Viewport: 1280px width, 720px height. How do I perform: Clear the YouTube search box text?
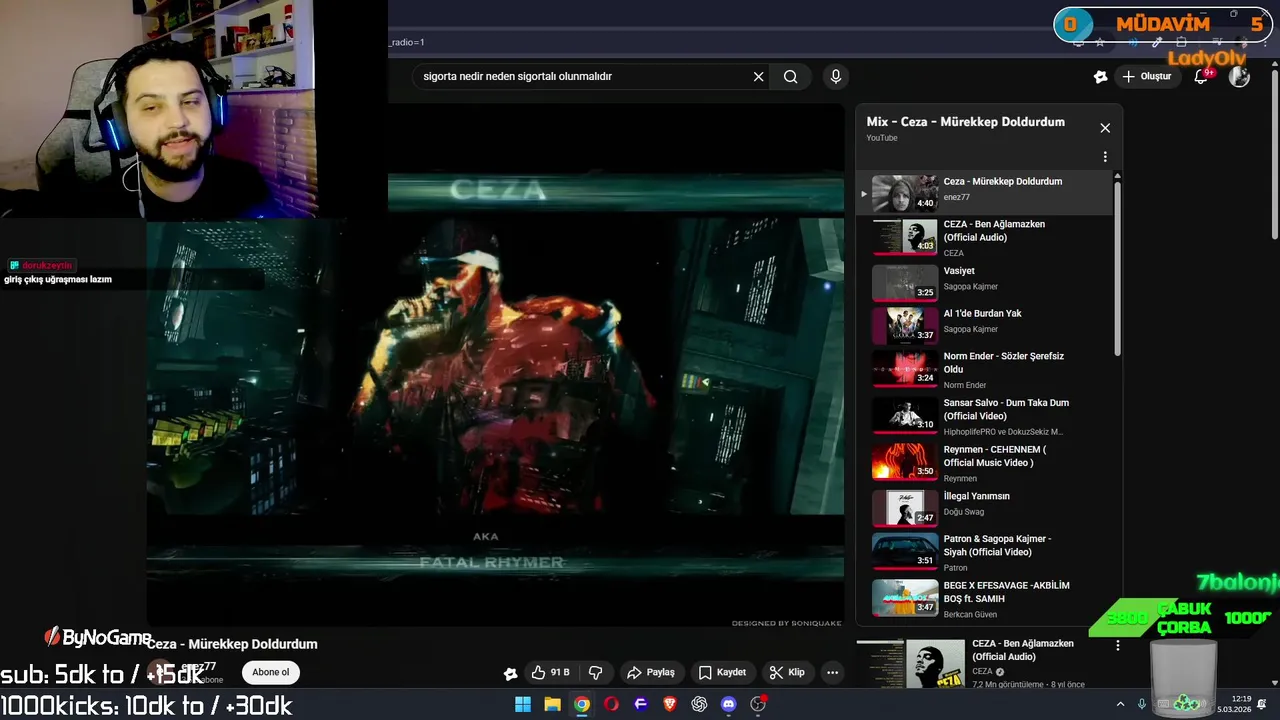coord(758,76)
